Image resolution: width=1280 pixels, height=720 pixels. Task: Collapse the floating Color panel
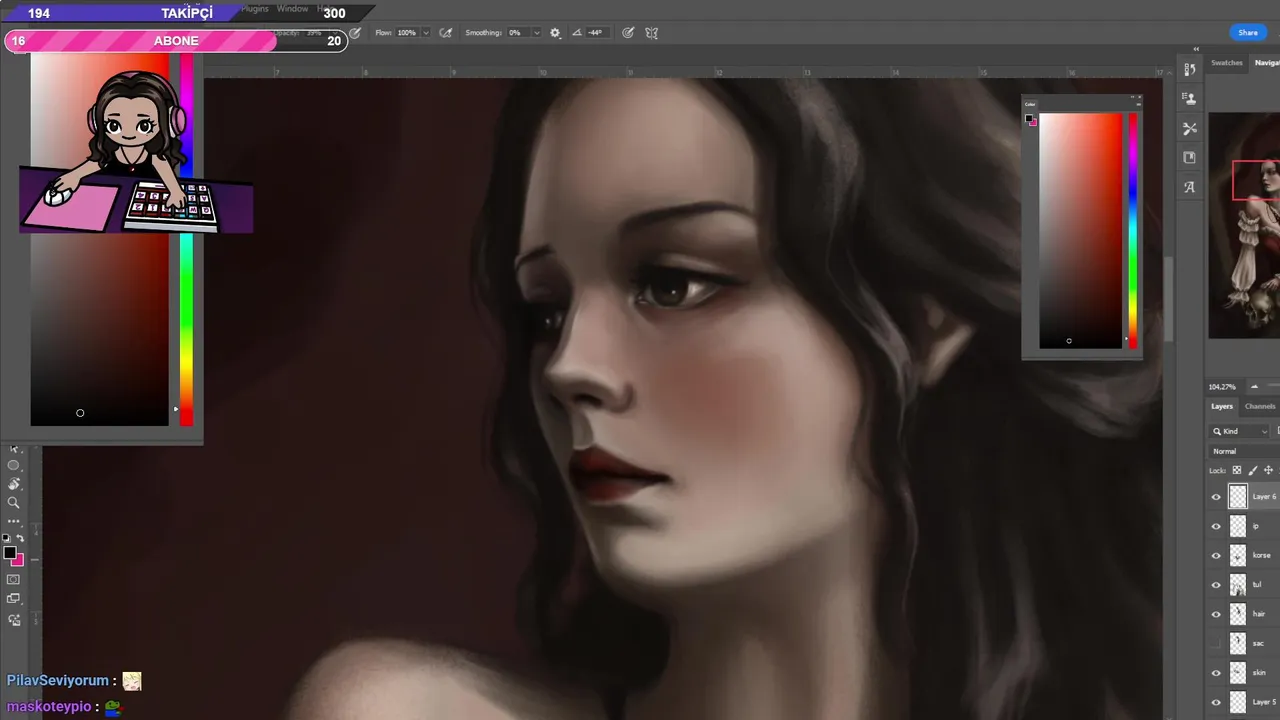[x=1133, y=98]
